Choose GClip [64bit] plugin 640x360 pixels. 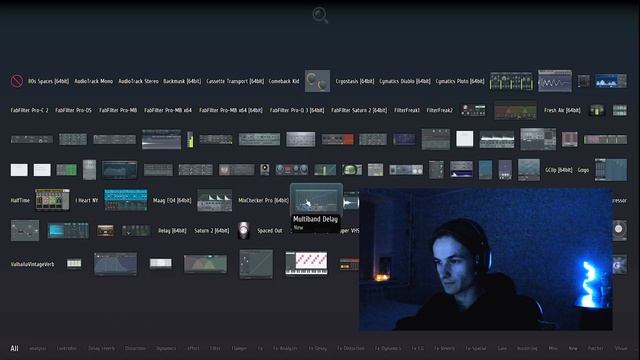558,170
